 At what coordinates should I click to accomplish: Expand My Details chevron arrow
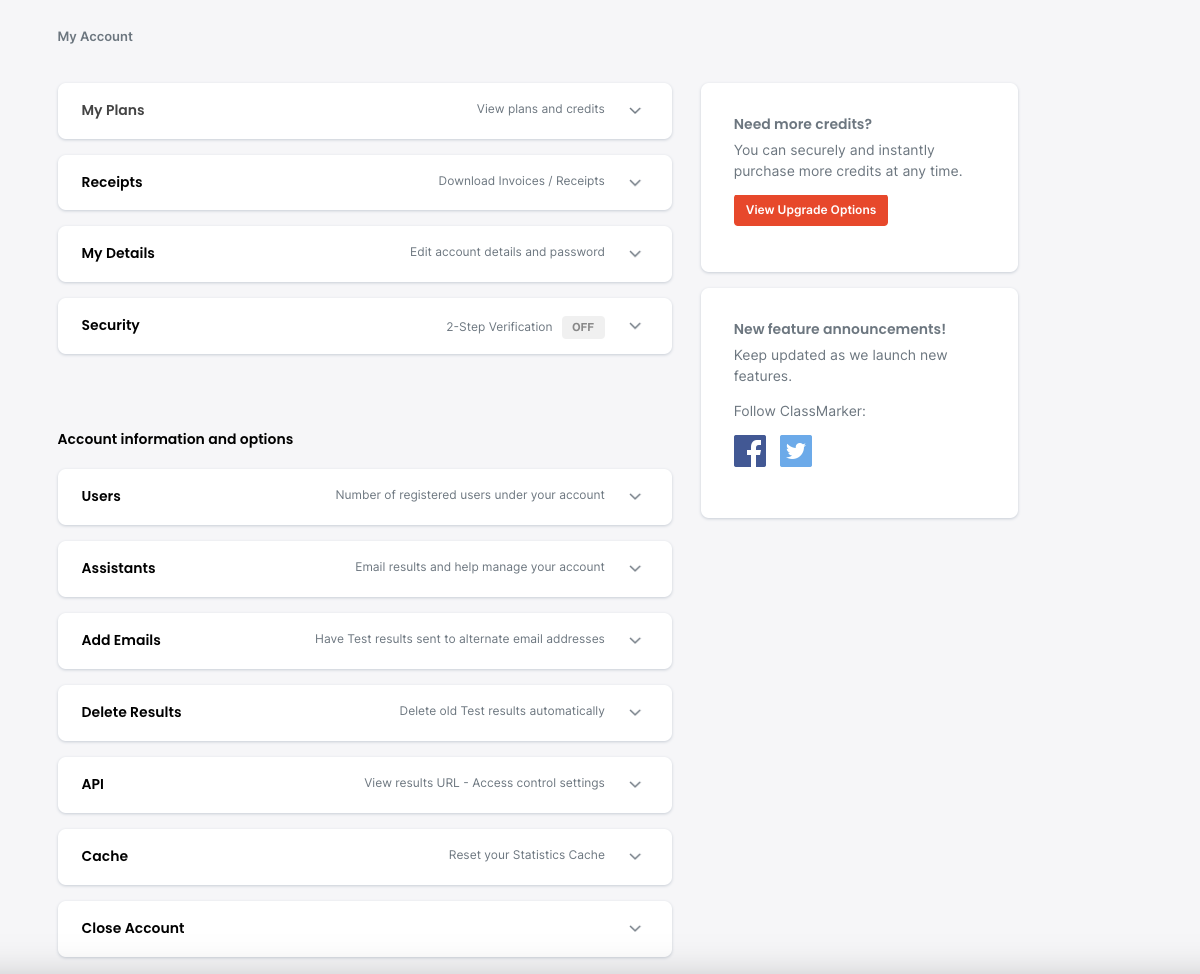pos(635,254)
